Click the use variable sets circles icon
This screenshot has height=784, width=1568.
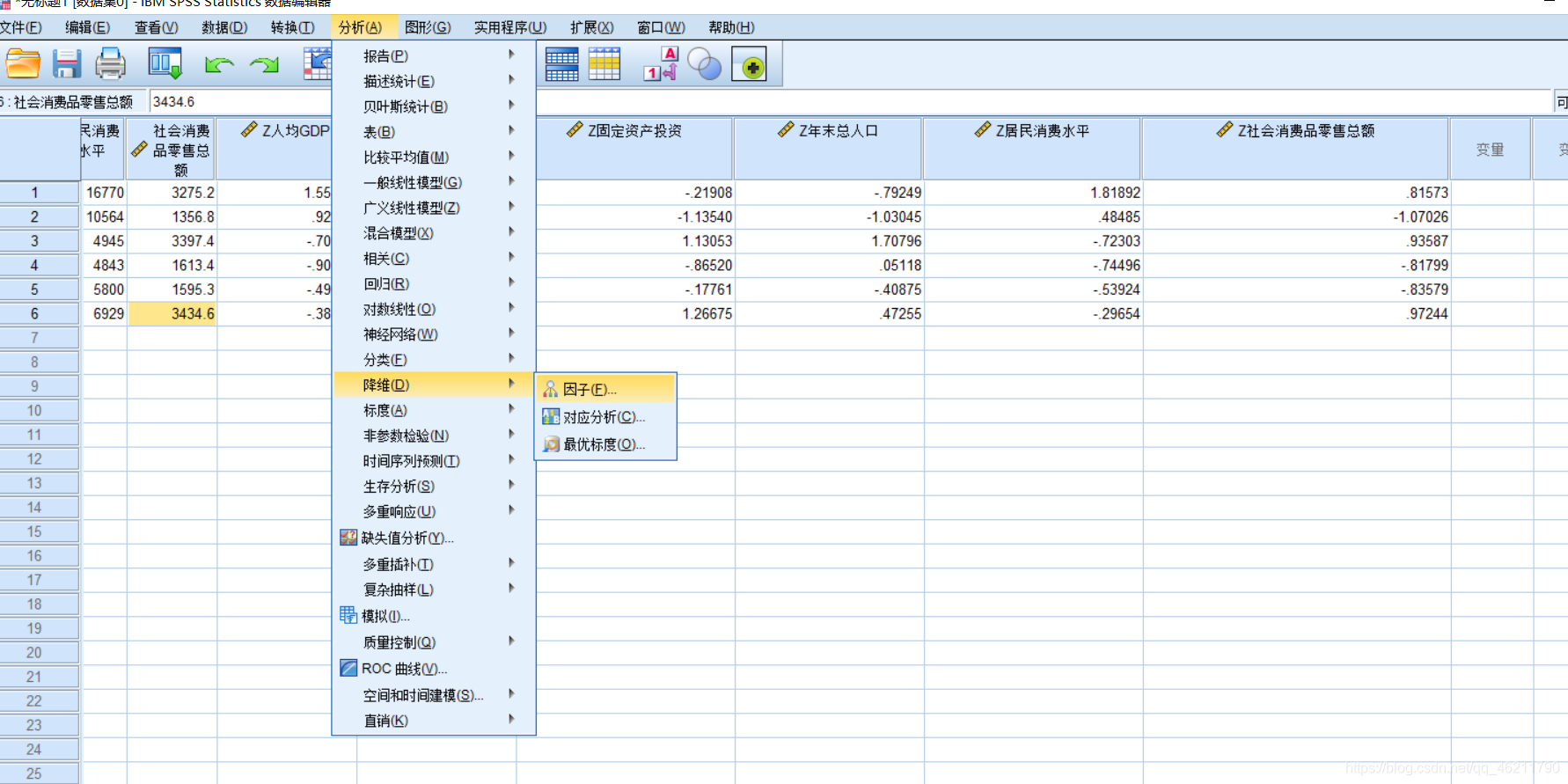(704, 64)
